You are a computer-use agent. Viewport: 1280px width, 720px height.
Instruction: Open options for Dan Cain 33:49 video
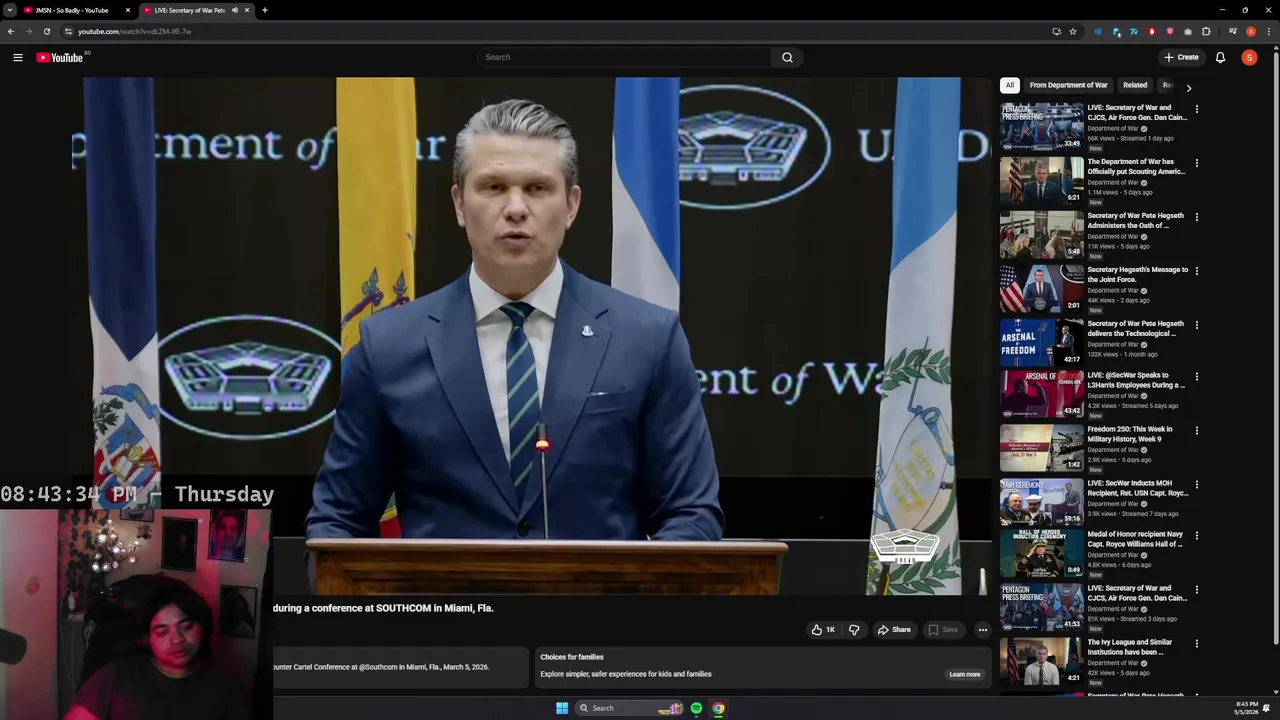click(x=1196, y=109)
